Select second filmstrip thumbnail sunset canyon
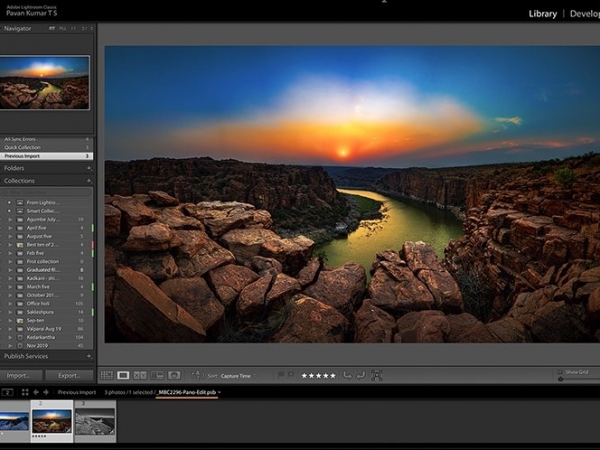 click(x=52, y=421)
